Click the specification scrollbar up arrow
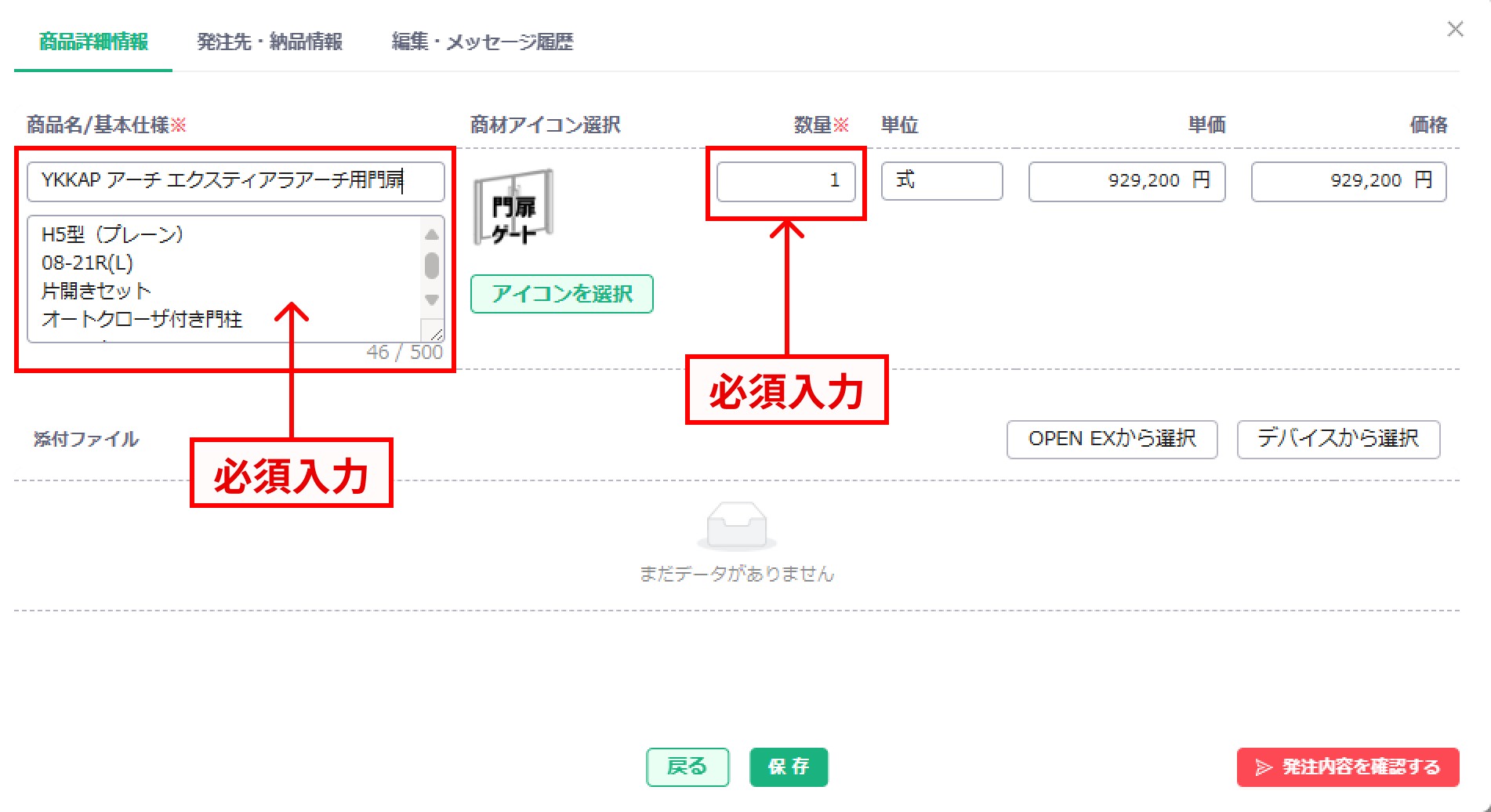This screenshot has width=1491, height=812. click(x=431, y=234)
